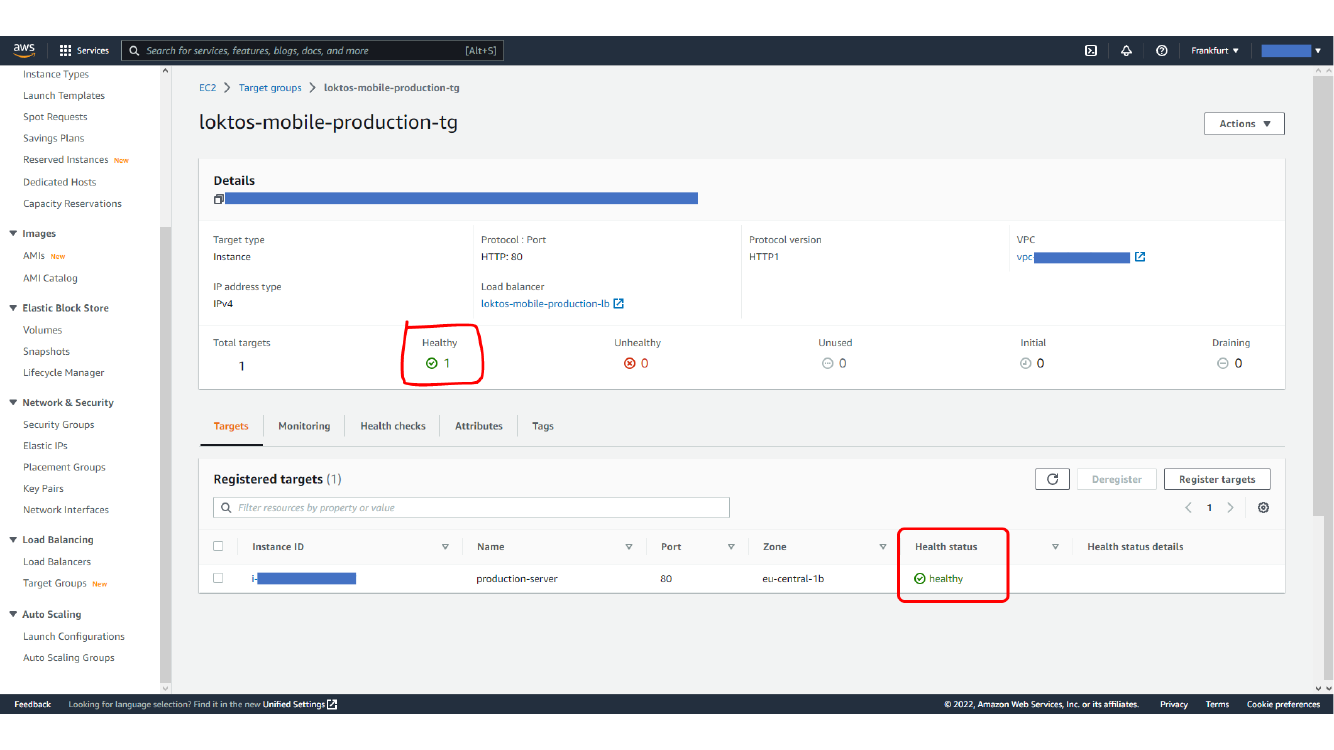The width and height of the screenshot is (1334, 750).
Task: Go to previous page of targets
Action: coord(1188,508)
